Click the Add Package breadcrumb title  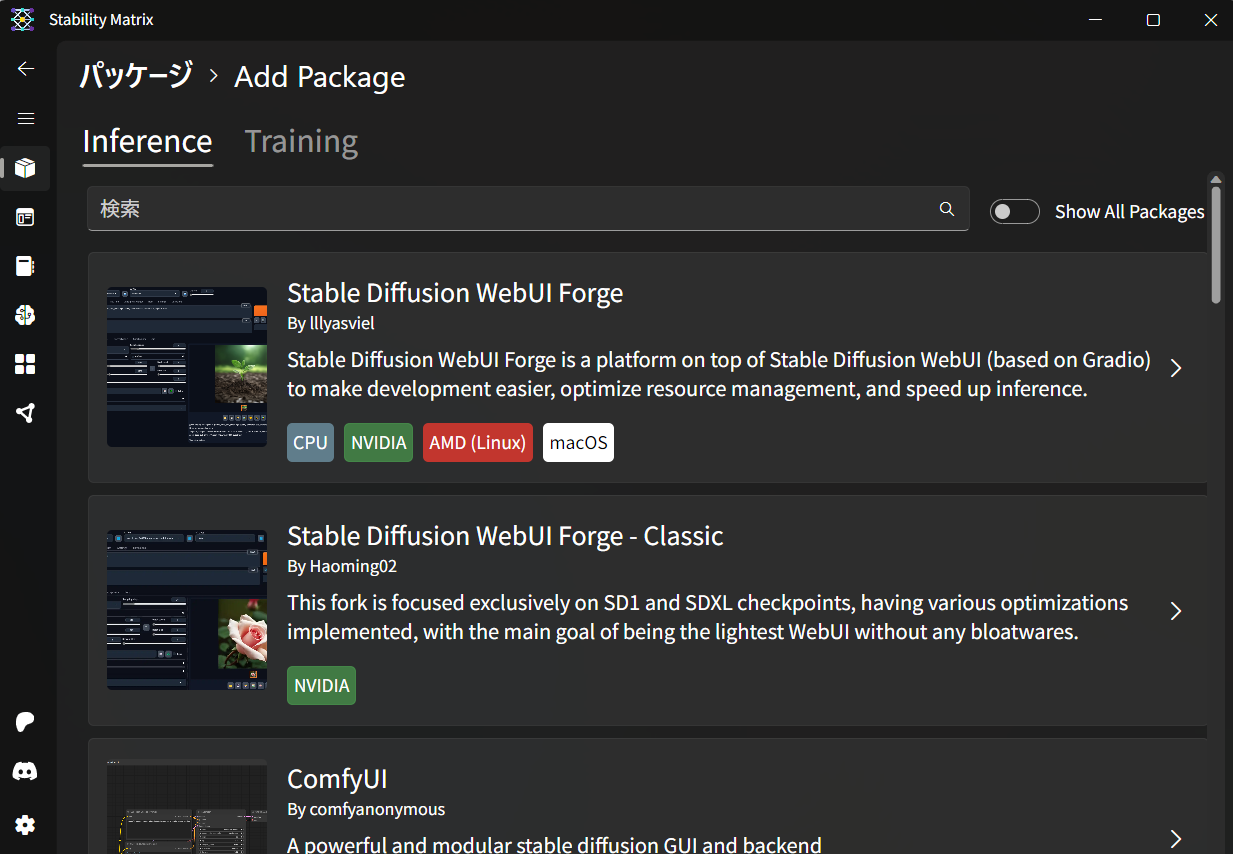click(320, 77)
